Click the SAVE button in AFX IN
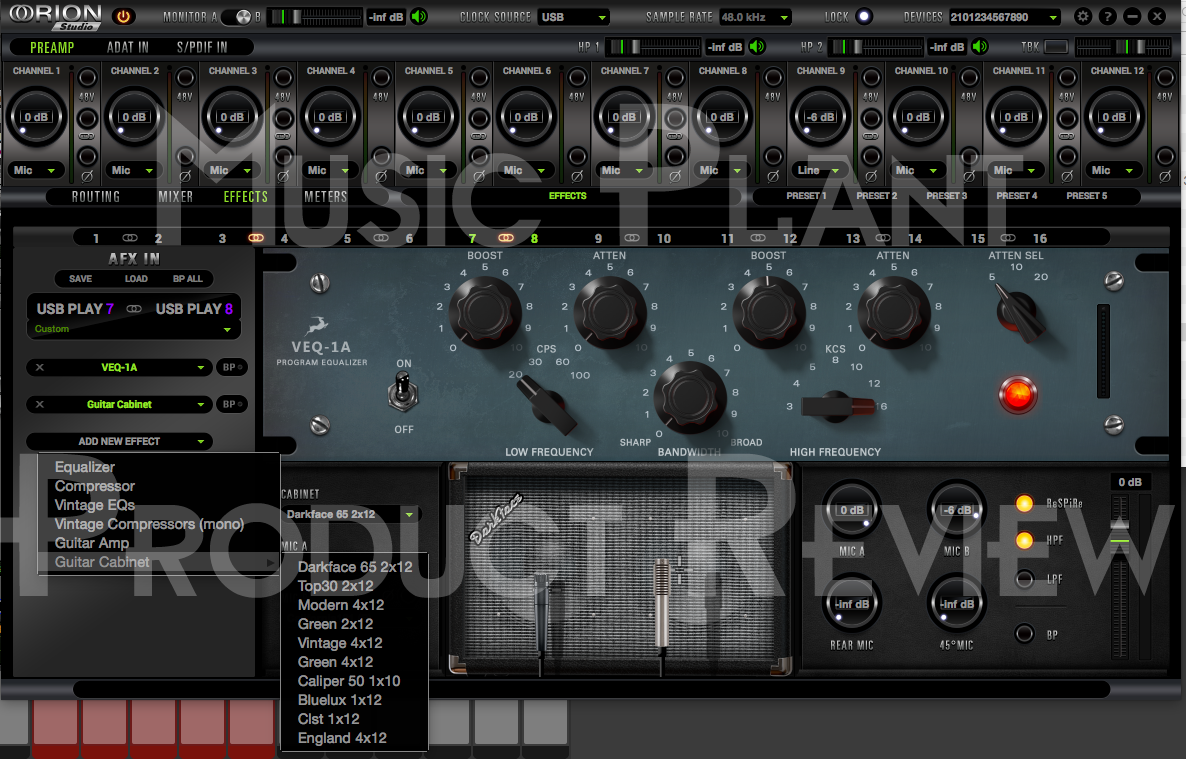 81,279
